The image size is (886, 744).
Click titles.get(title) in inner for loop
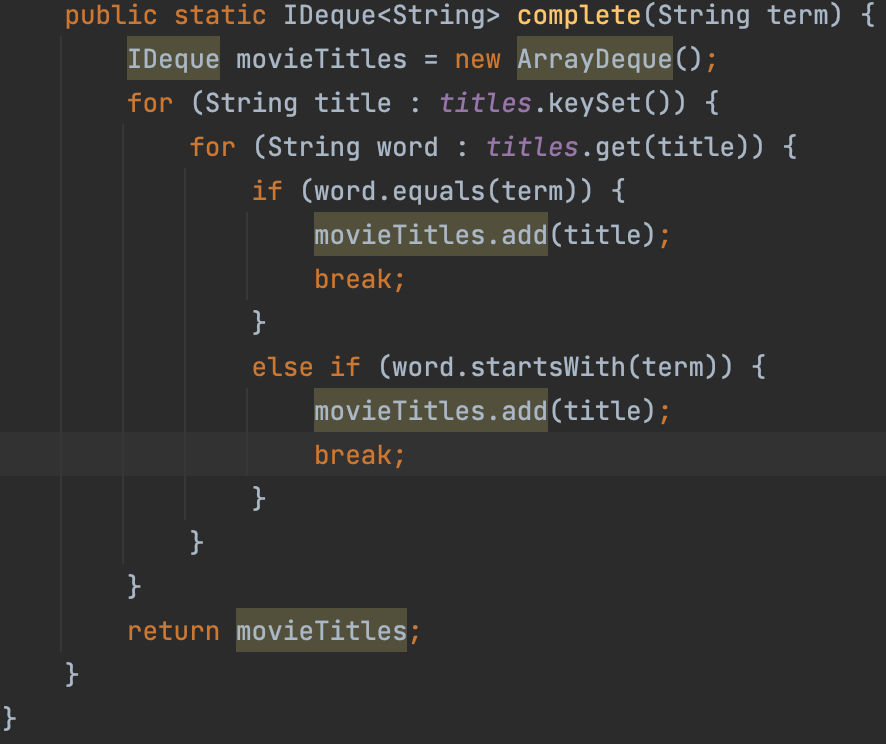[624, 147]
